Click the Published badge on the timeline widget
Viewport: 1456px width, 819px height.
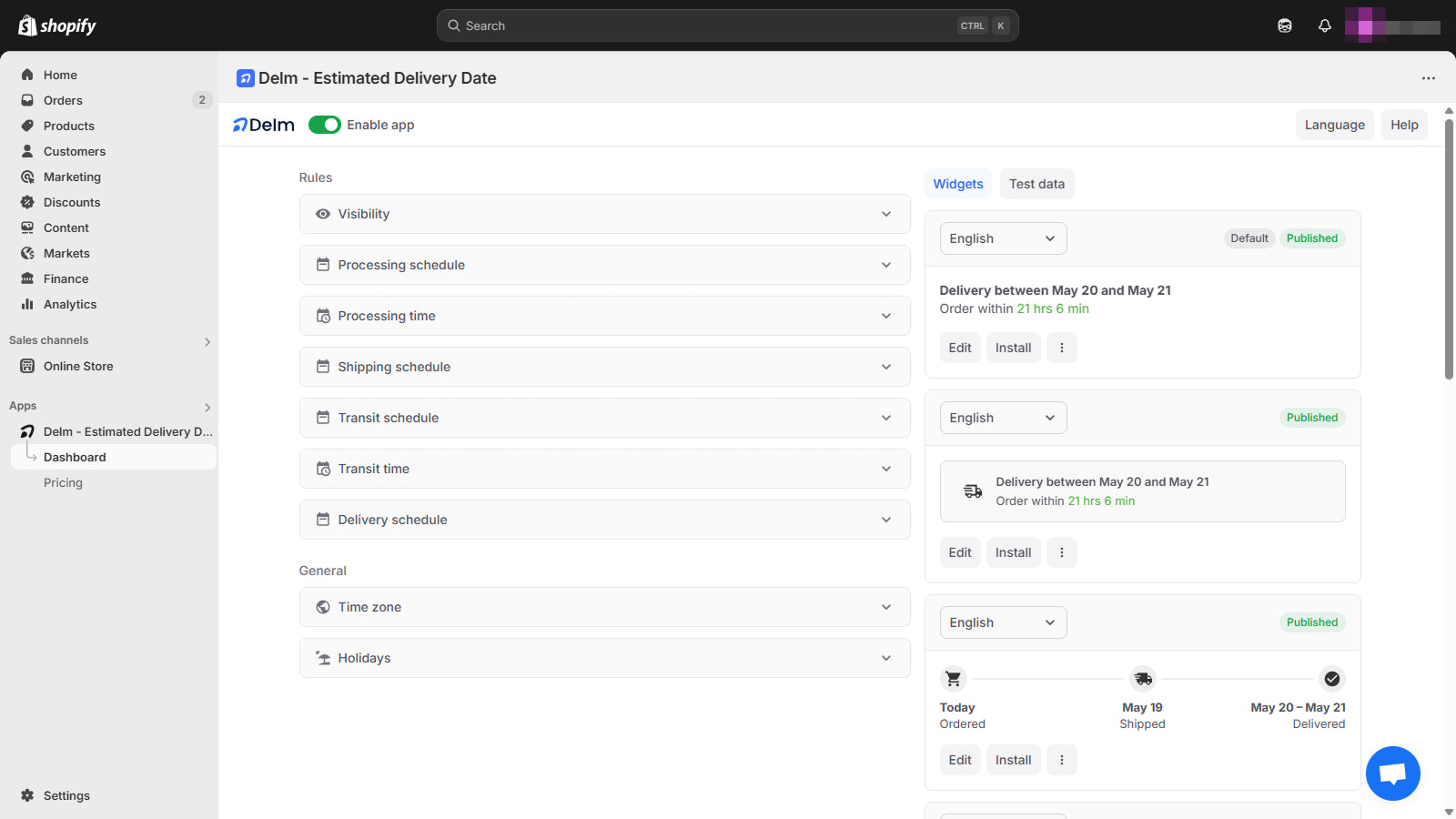(1312, 622)
